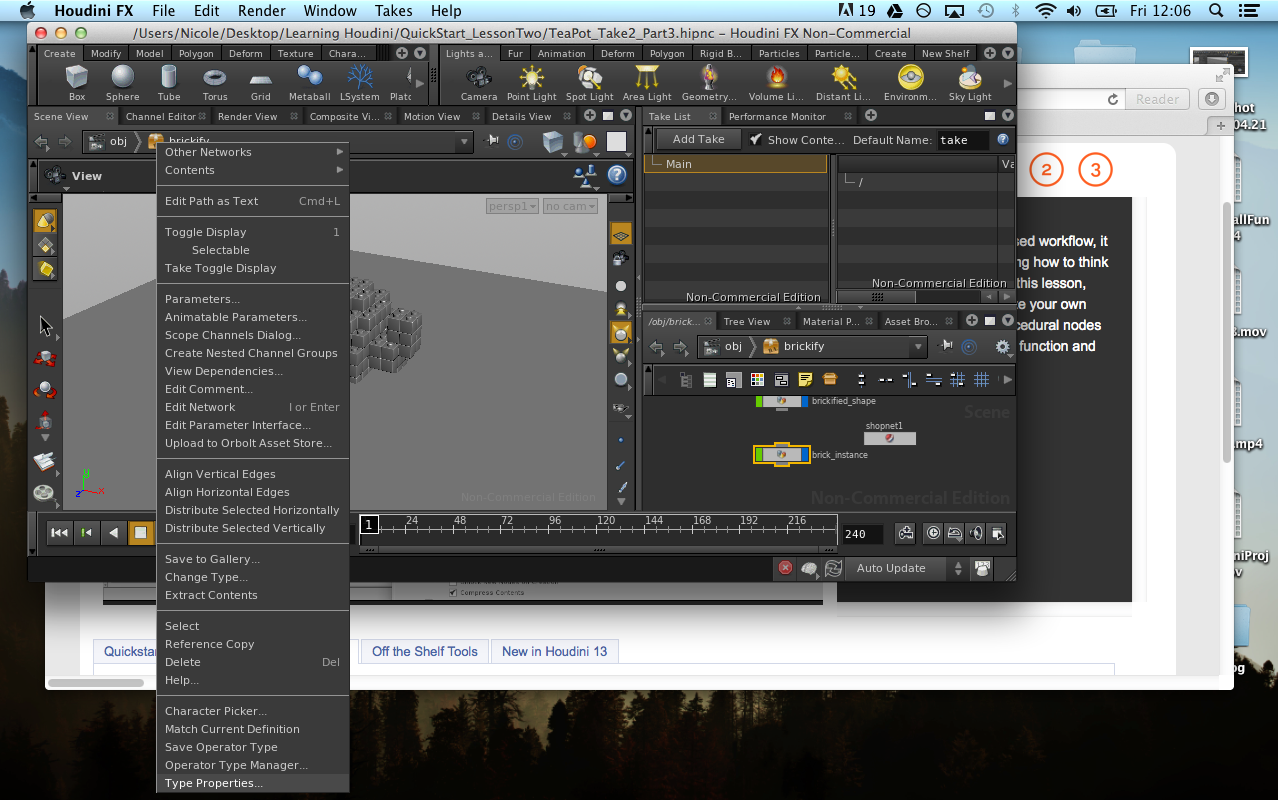This screenshot has width=1278, height=800.
Task: Click the Sky Light shelf tool
Action: tap(970, 82)
